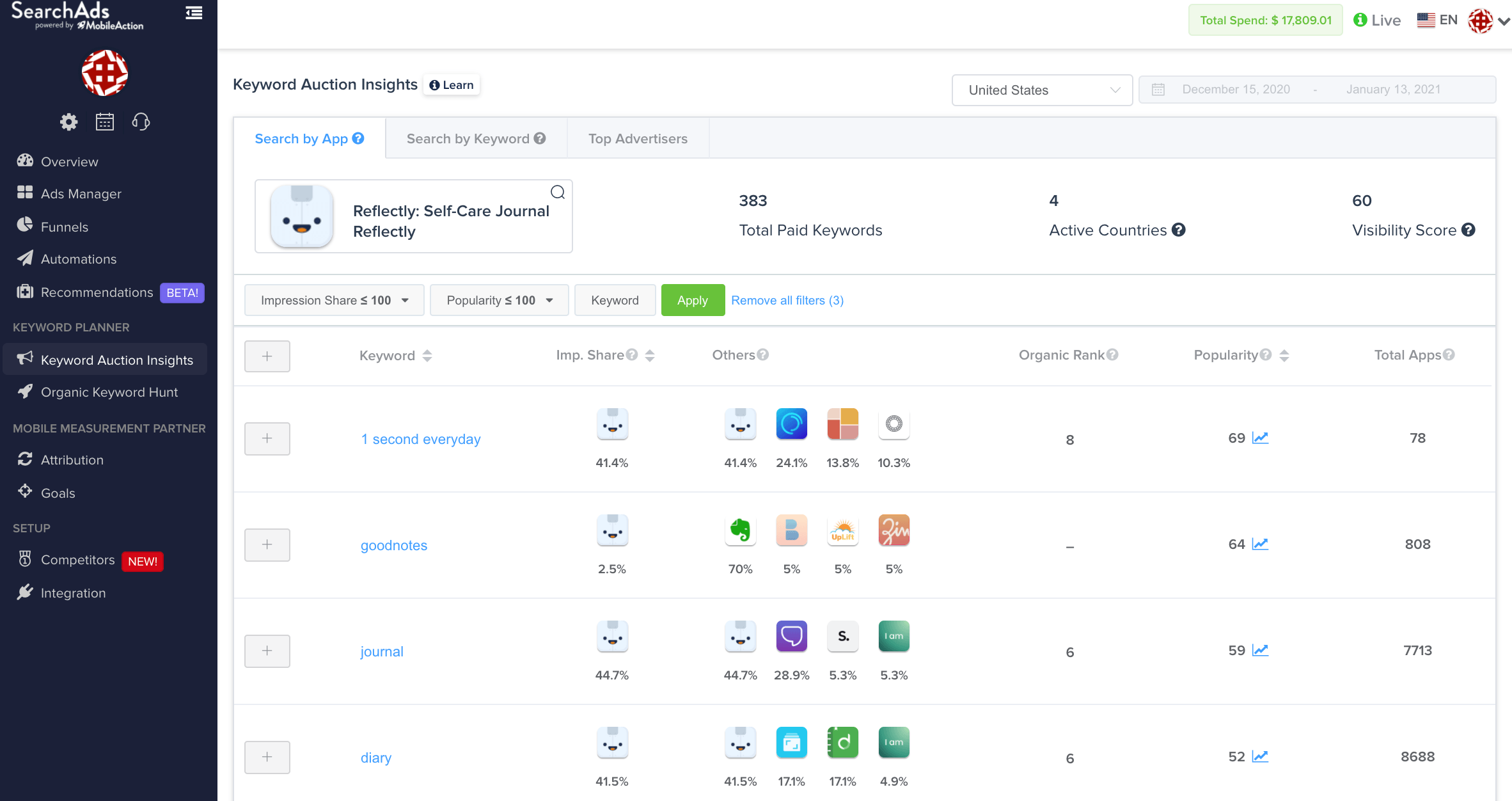Image resolution: width=1512 pixels, height=801 pixels.
Task: Open popularity trend chart for journal
Action: [1260, 651]
